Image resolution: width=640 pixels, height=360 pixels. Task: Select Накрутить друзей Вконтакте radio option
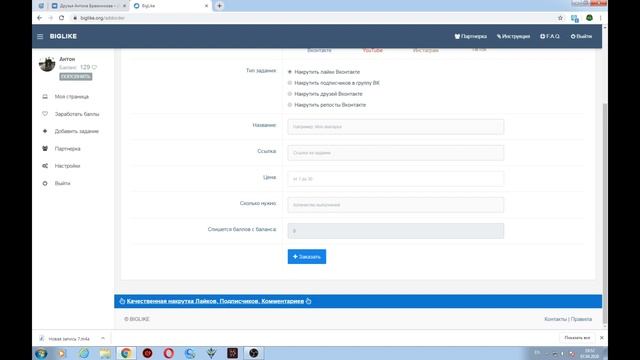290,94
